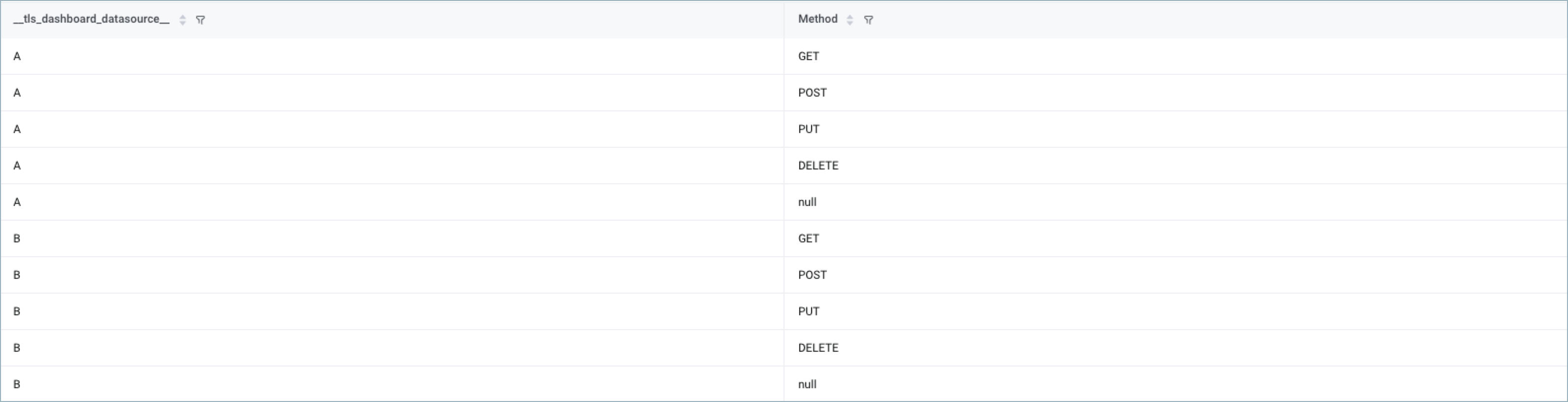Sort by __tls_dashboard_datasource__ using sort arrows

click(183, 20)
